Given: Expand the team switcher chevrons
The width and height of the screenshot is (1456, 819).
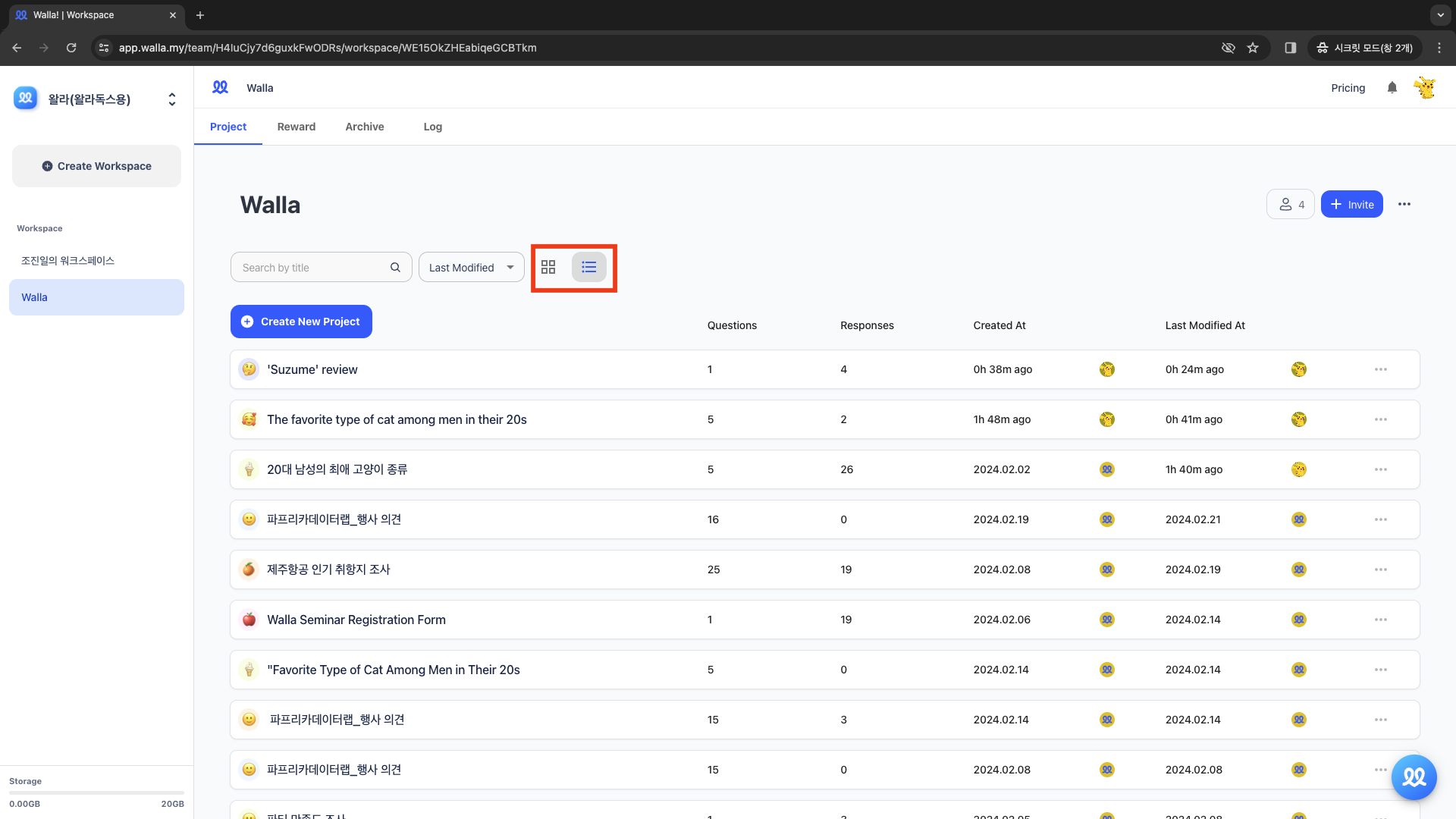Looking at the screenshot, I should tap(172, 99).
